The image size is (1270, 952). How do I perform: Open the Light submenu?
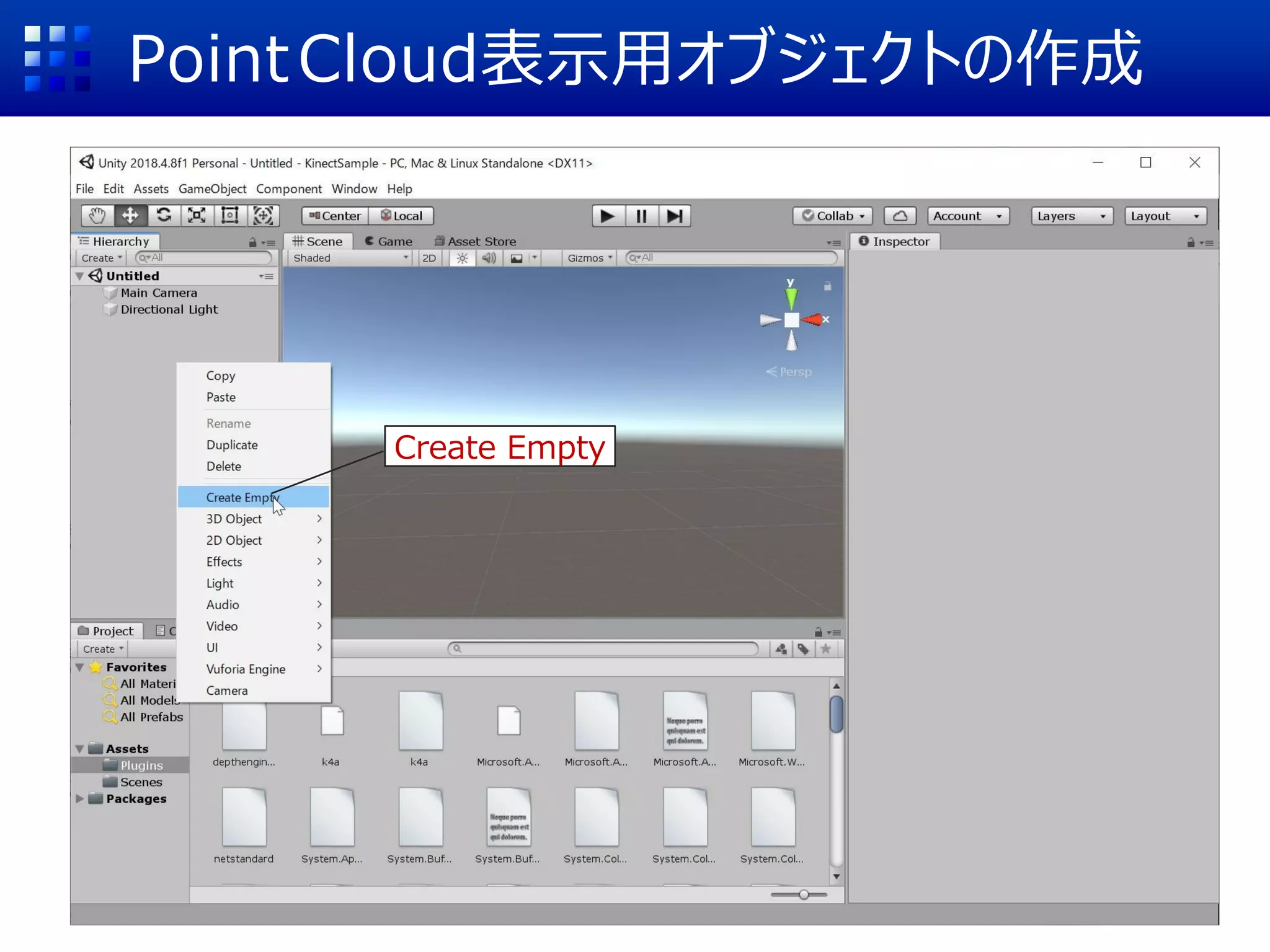coord(254,583)
